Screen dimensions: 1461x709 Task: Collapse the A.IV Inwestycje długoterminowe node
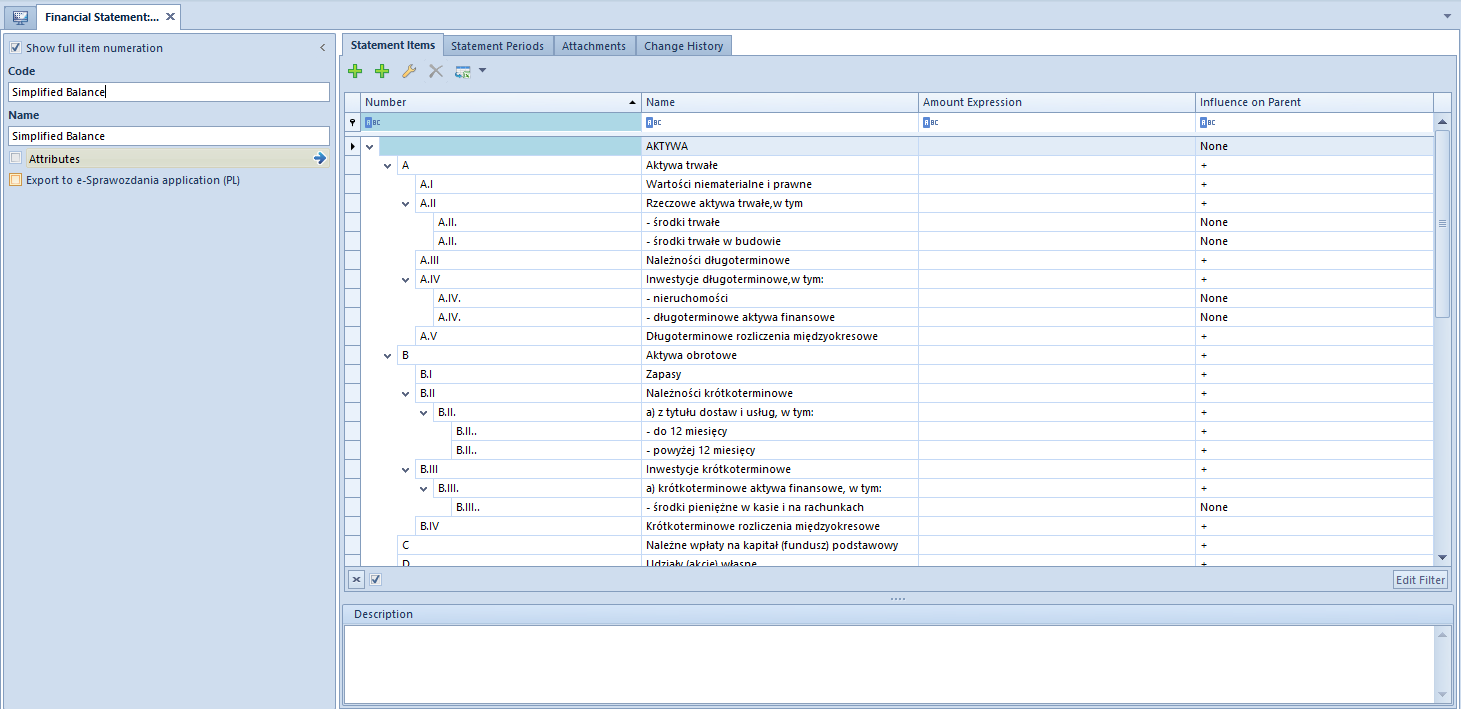(406, 279)
